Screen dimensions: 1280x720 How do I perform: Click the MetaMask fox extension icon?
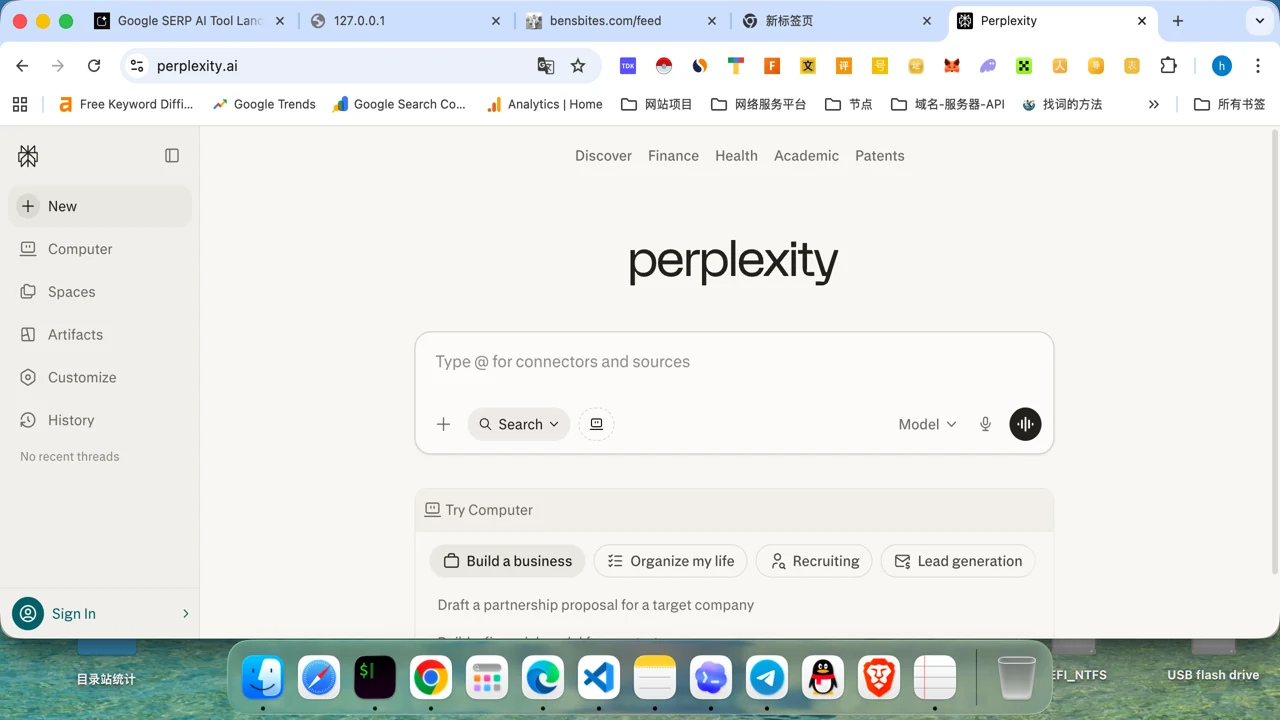click(x=952, y=66)
